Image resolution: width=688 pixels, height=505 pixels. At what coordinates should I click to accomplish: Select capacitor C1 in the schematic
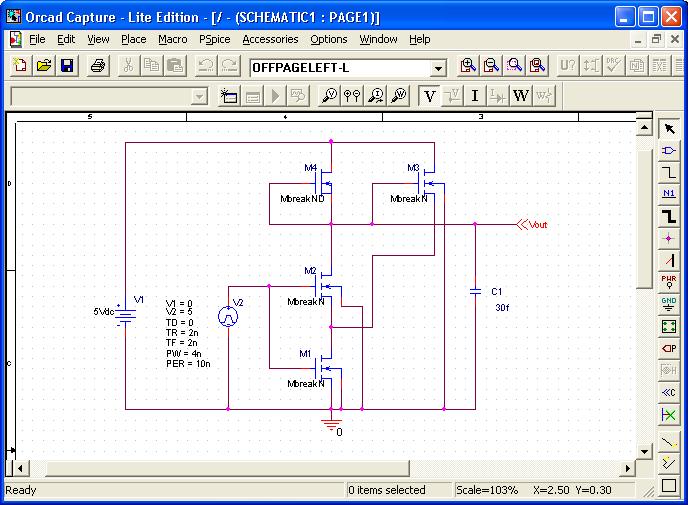pyautogui.click(x=475, y=291)
